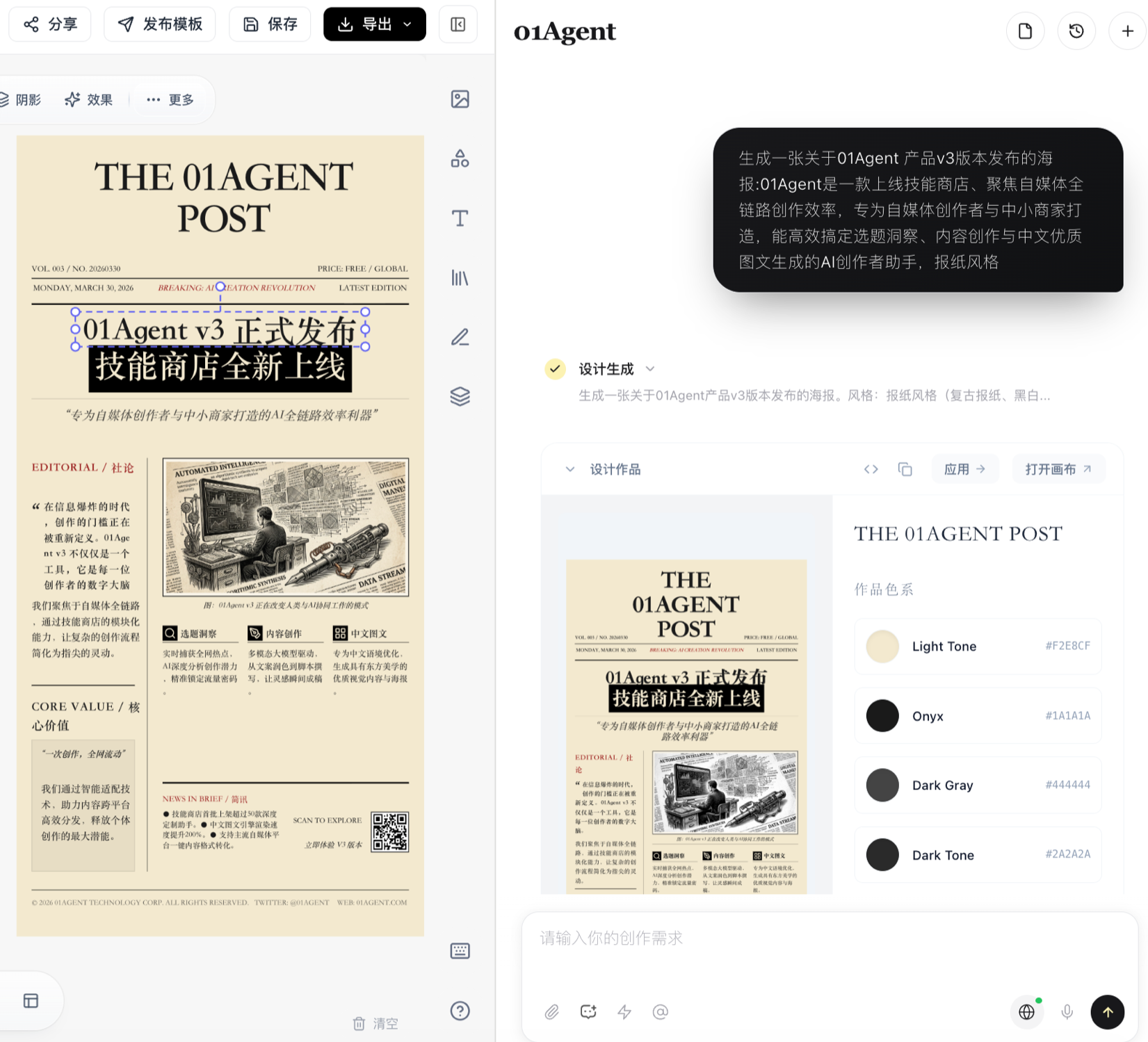The height and width of the screenshot is (1042, 1148).
Task: View code of the design work
Action: (x=871, y=469)
